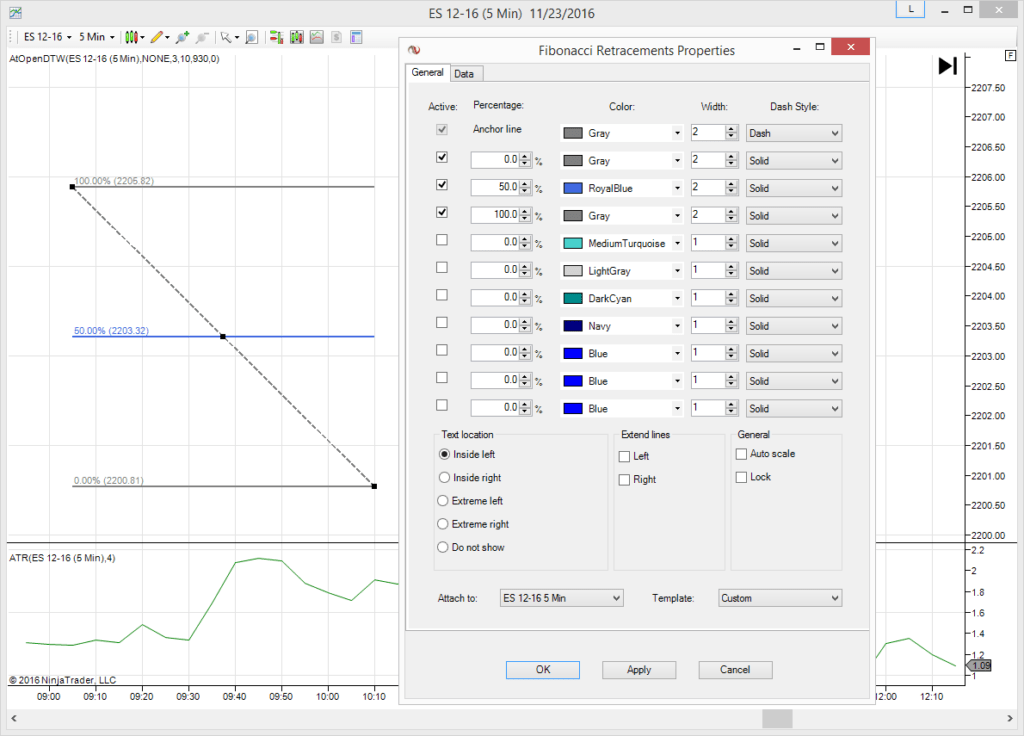Enable the Navy level checkbox

tap(442, 323)
